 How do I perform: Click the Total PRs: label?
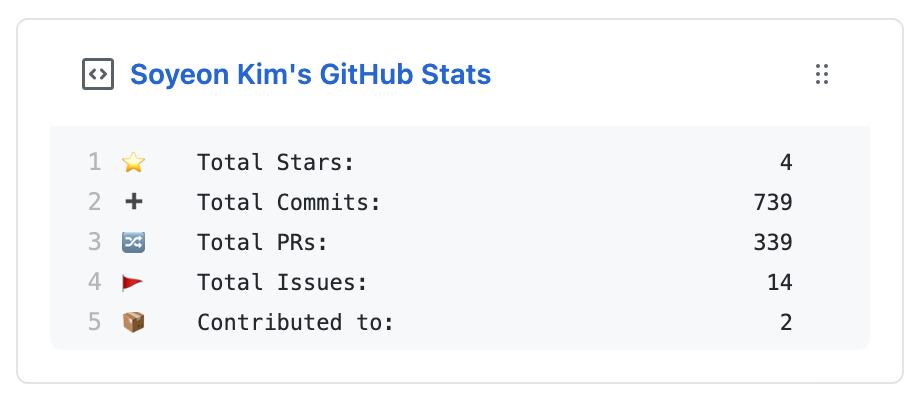pos(262,242)
